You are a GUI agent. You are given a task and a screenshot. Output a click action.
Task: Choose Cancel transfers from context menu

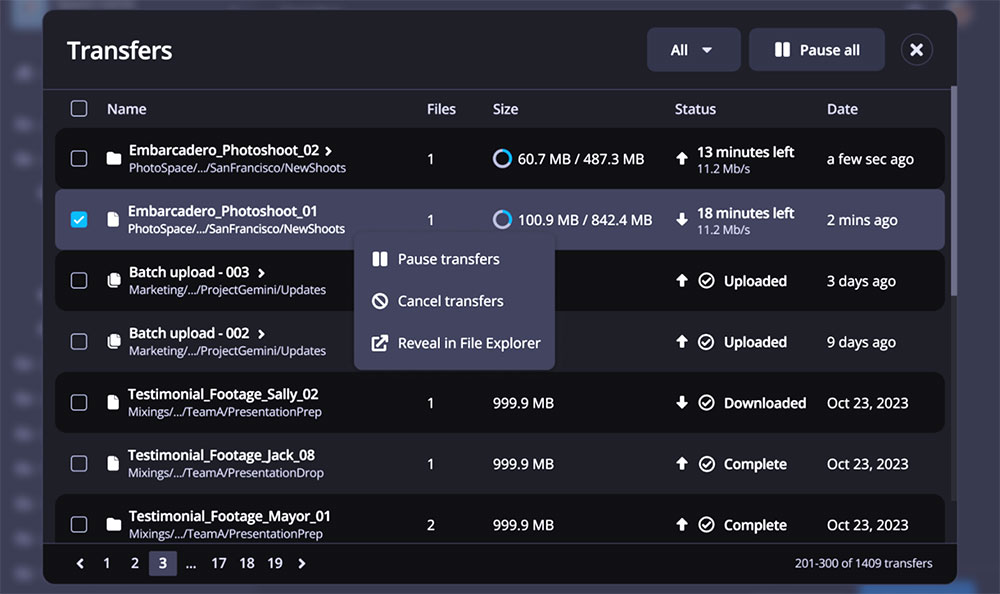tap(450, 301)
